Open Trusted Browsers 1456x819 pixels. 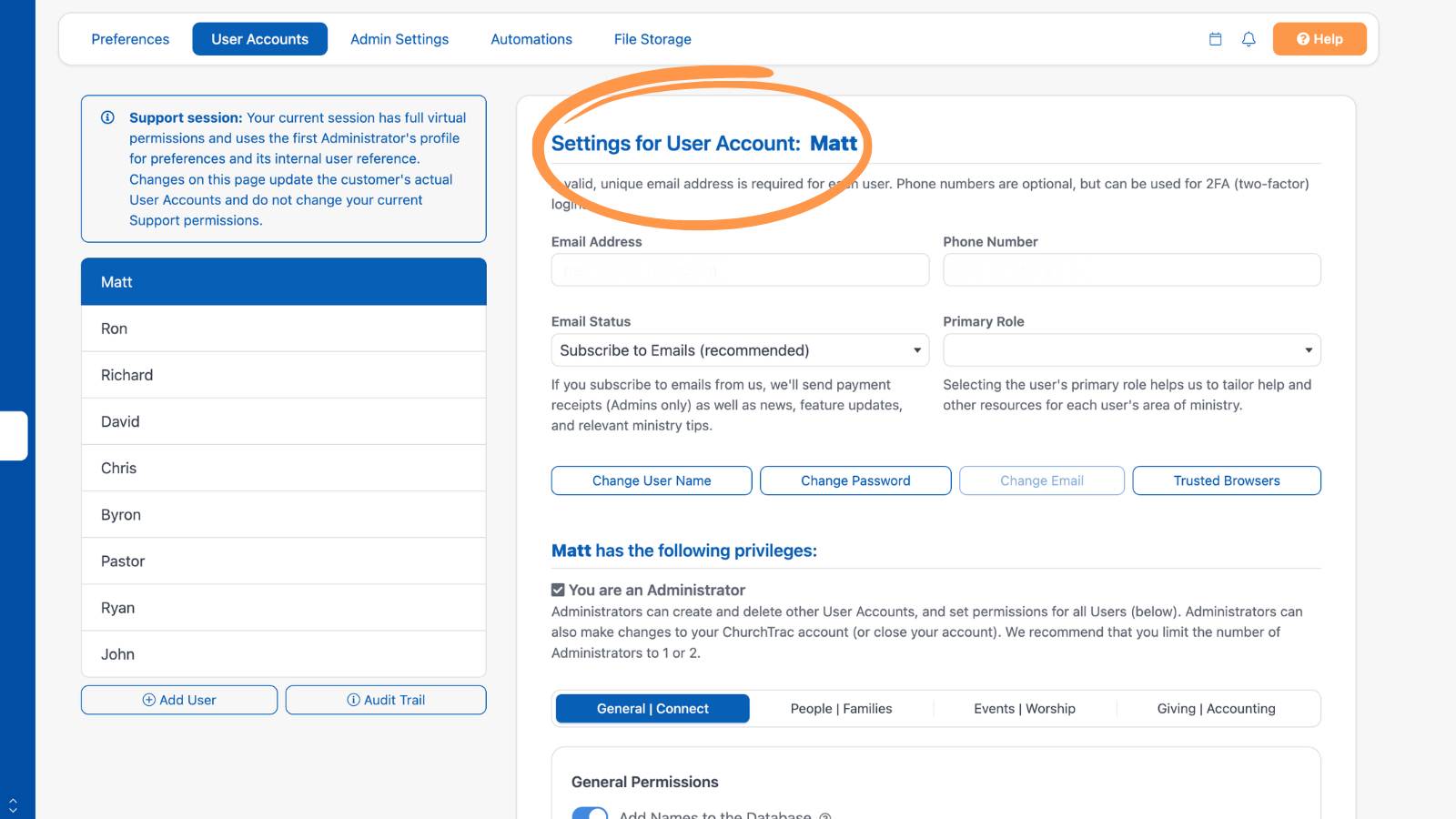click(x=1227, y=480)
